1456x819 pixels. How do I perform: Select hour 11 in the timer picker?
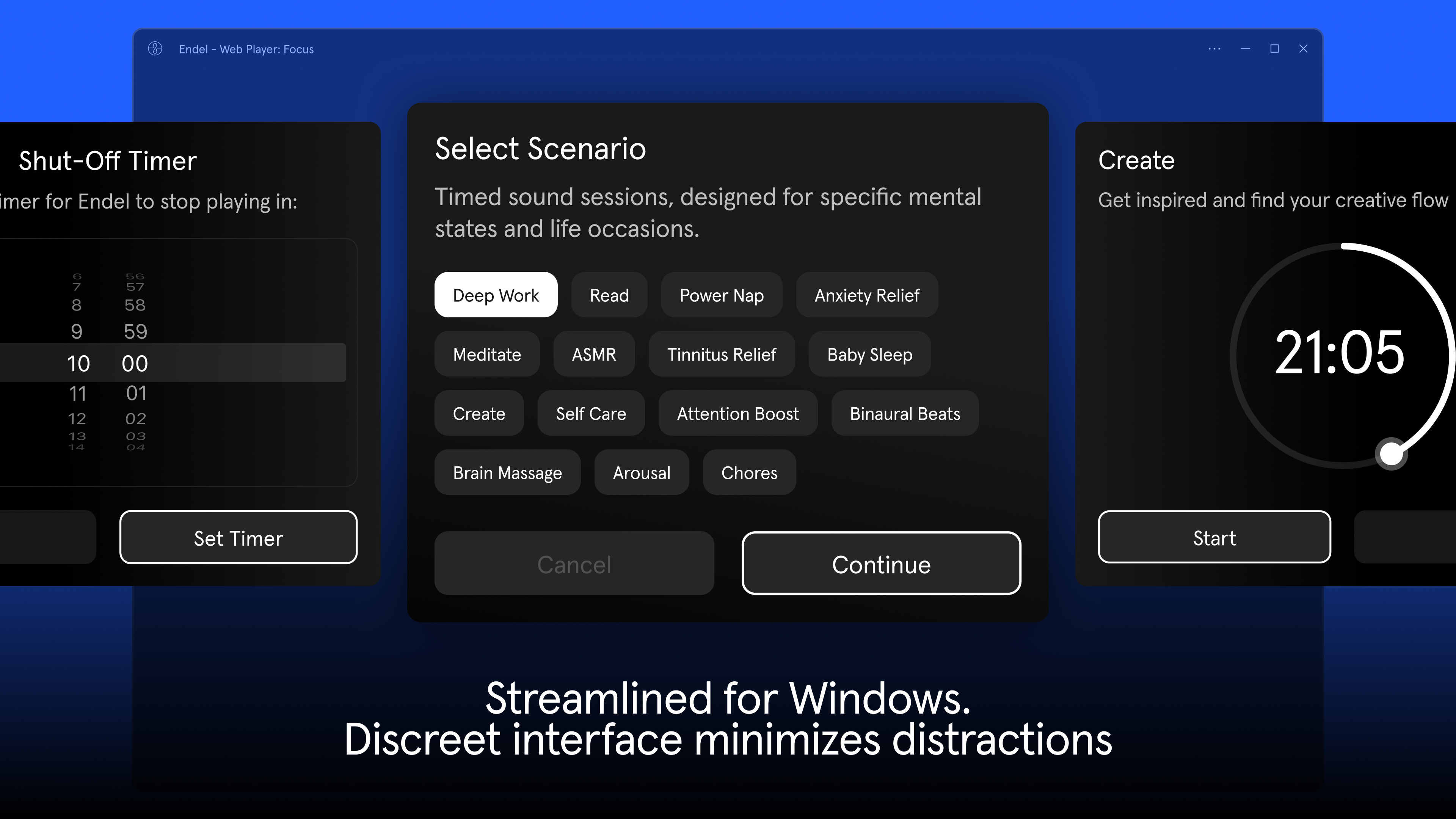(77, 394)
